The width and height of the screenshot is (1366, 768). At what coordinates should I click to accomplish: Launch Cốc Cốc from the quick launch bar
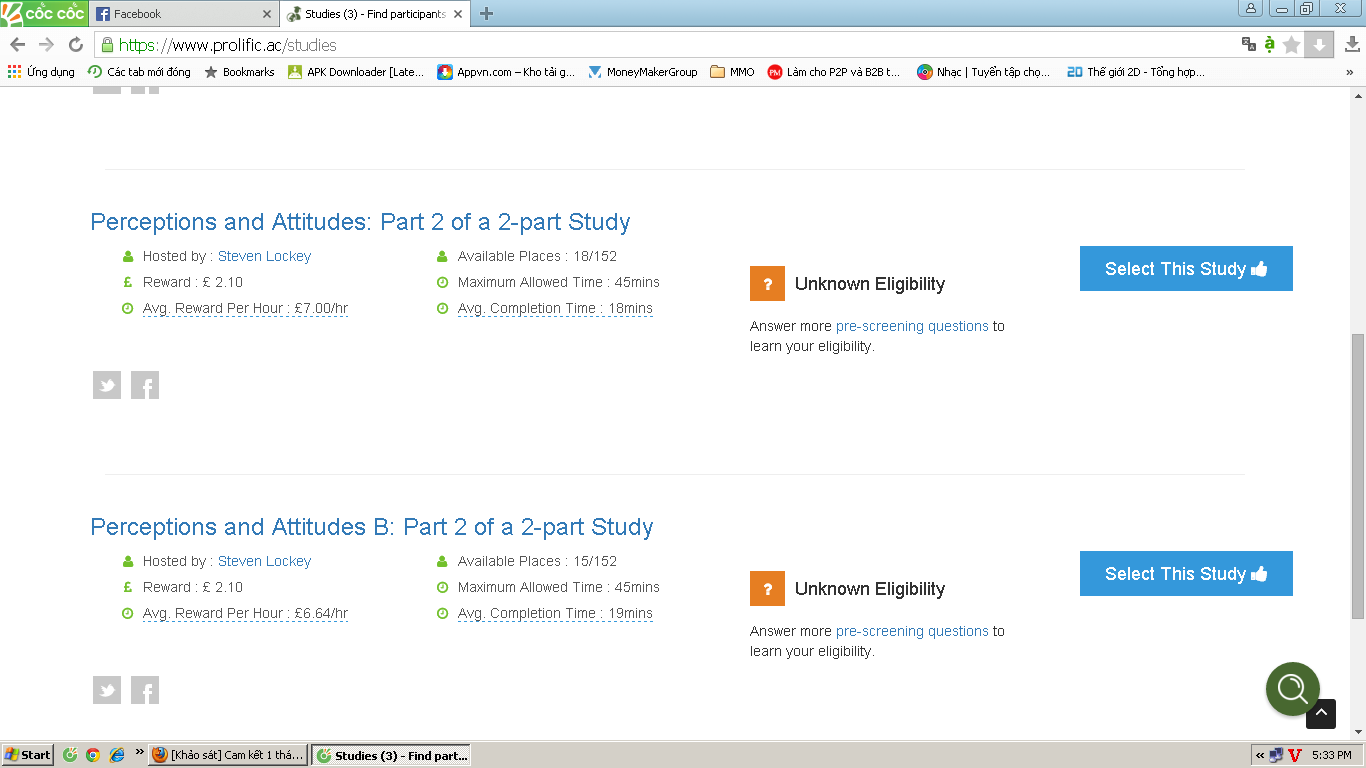(70, 755)
